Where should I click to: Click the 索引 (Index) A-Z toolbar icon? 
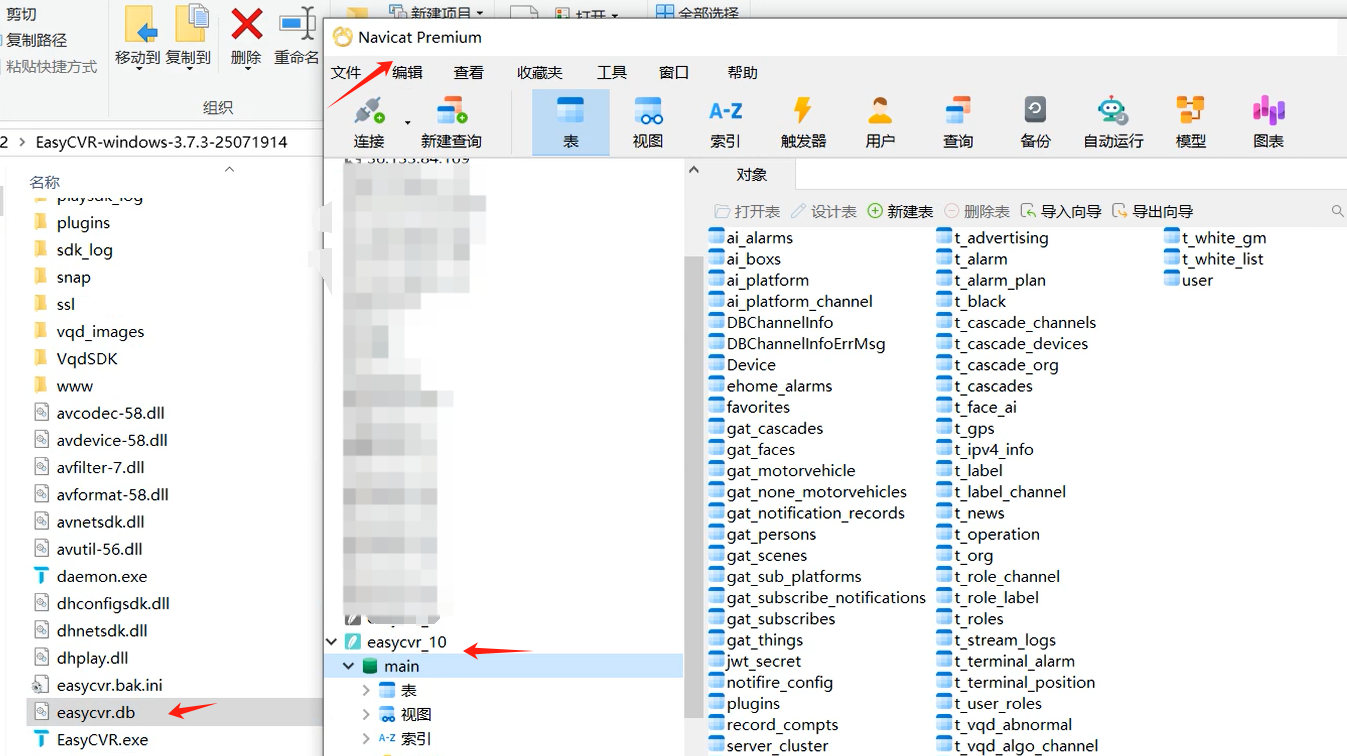click(x=725, y=110)
